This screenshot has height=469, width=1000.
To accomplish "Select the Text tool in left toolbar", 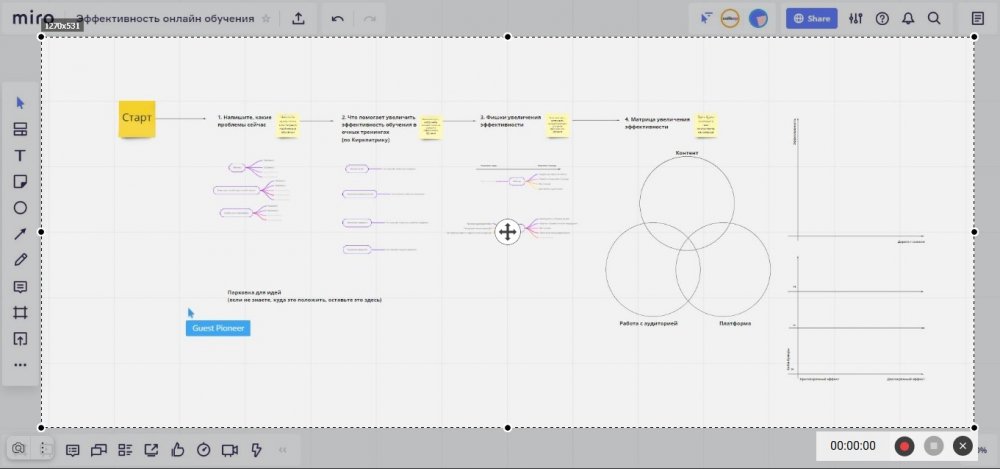I will (19, 155).
